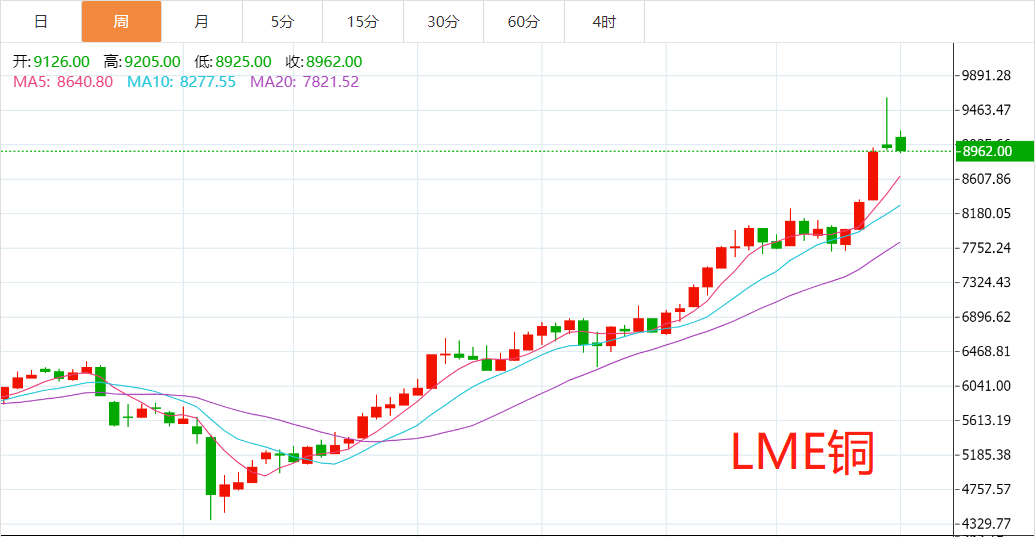This screenshot has height=537, width=1036.
Task: Switch to the 日 daily chart tab
Action: point(40,21)
